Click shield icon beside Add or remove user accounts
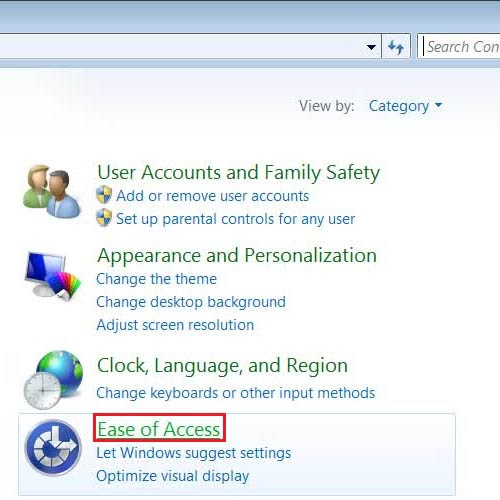 click(104, 195)
